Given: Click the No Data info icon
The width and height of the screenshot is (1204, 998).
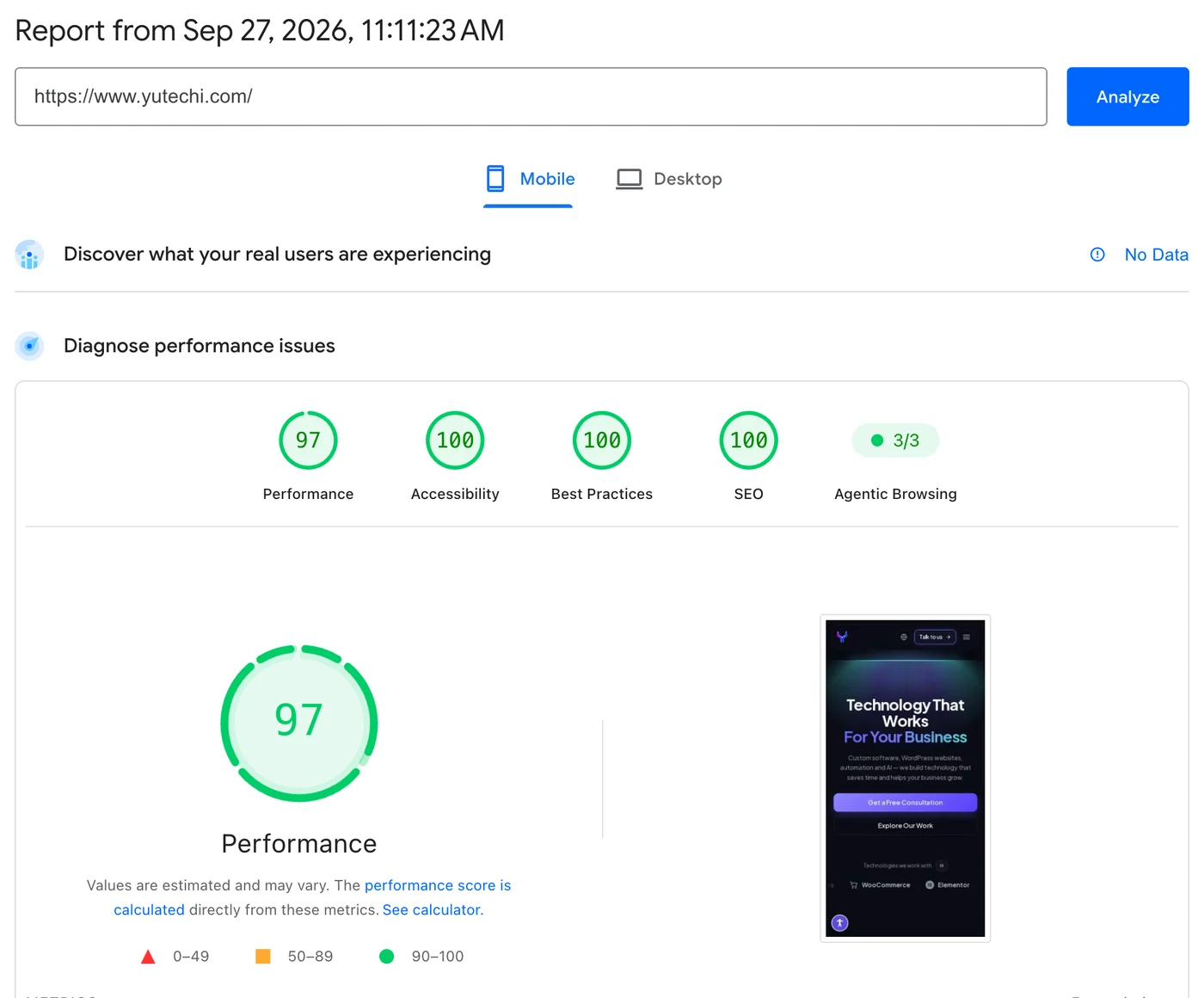Looking at the screenshot, I should pyautogui.click(x=1097, y=255).
